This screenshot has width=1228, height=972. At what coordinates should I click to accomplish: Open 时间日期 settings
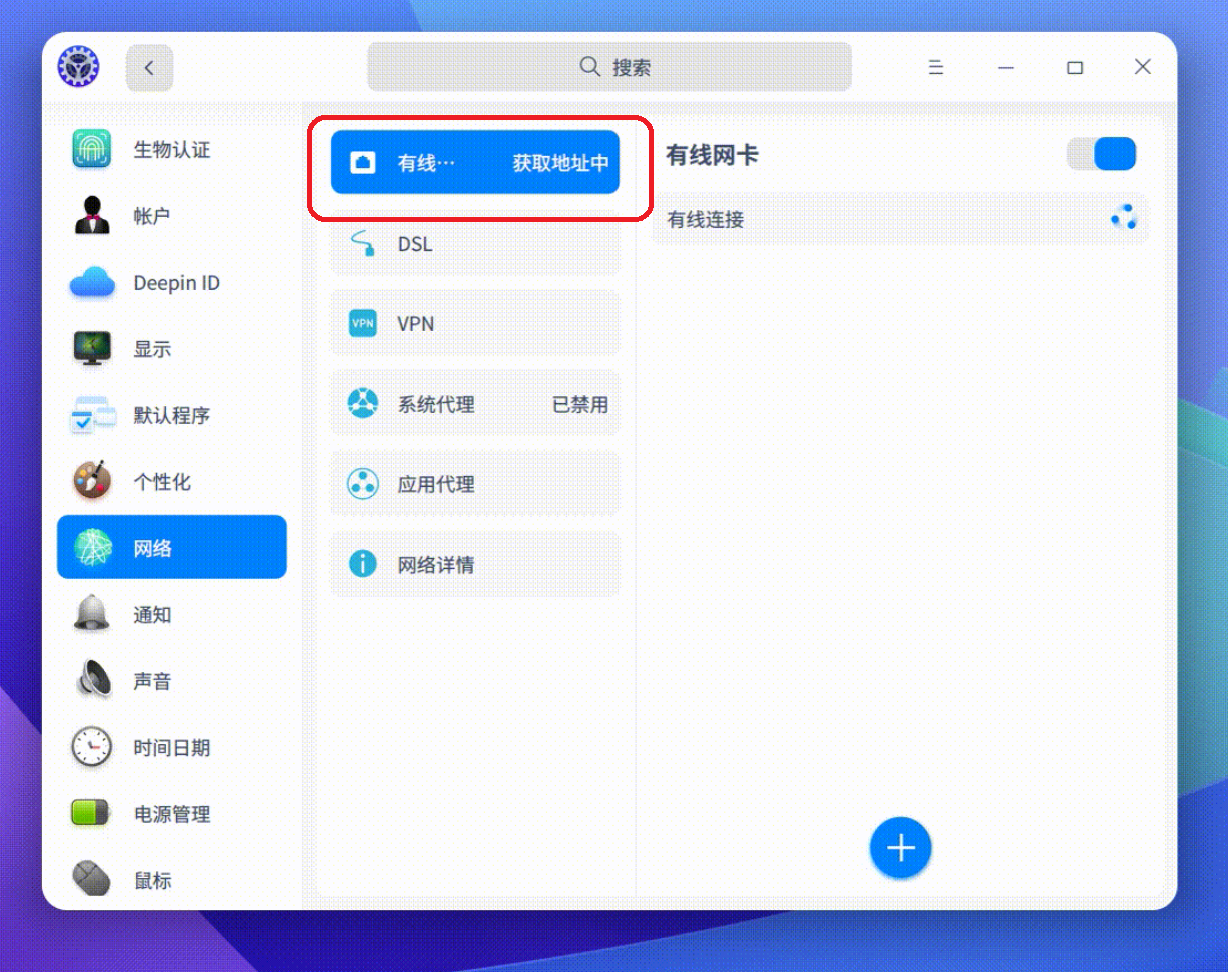pyautogui.click(x=172, y=747)
